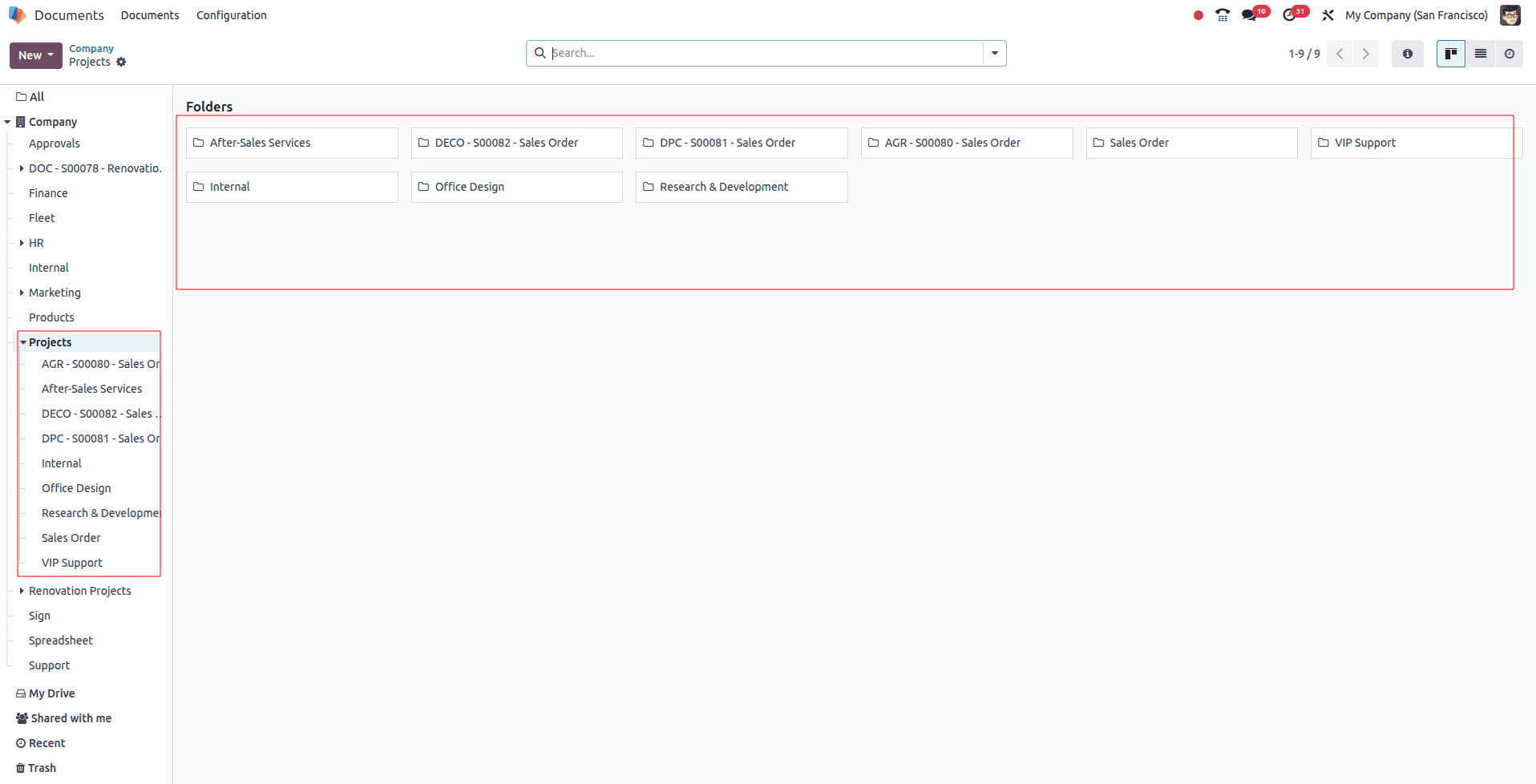Expand the Renovation Projects folder

[21, 591]
